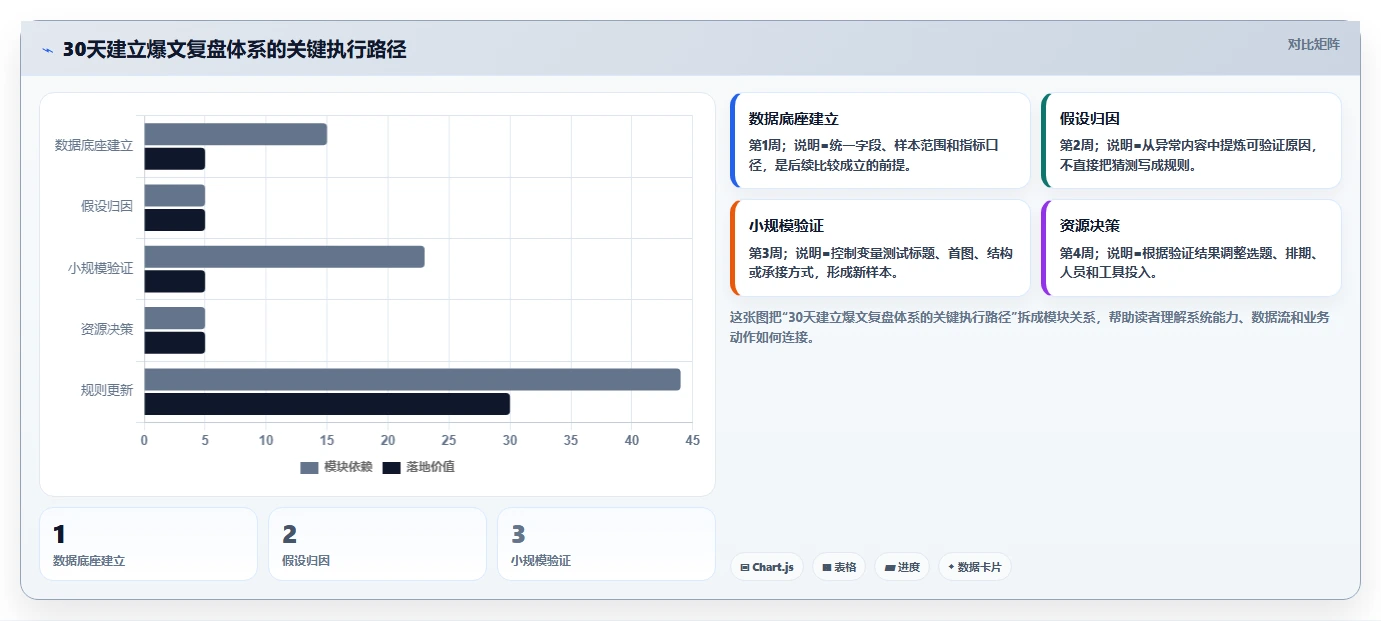Click the 对比矩阵 label in the header
Viewport: 1381px width, 621px height.
pyautogui.click(x=1313, y=44)
